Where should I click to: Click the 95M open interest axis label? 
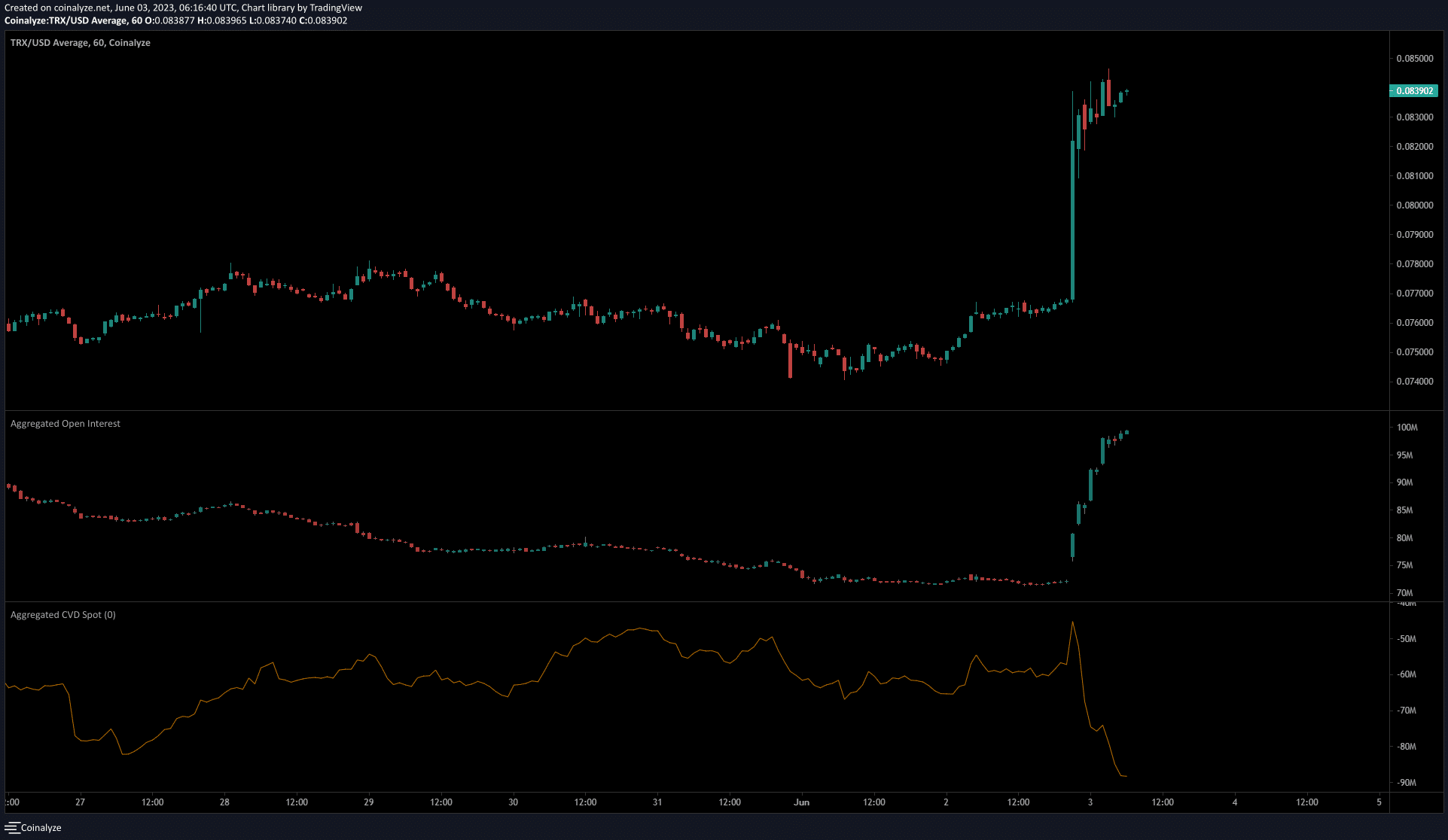click(x=1405, y=455)
